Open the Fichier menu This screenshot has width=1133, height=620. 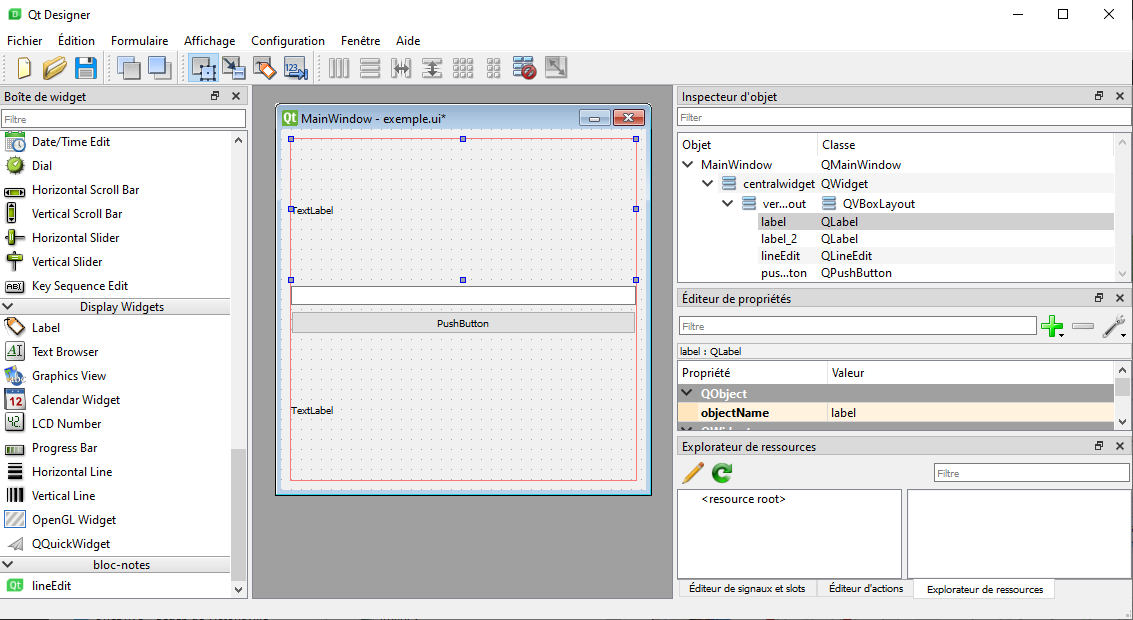pyautogui.click(x=25, y=40)
